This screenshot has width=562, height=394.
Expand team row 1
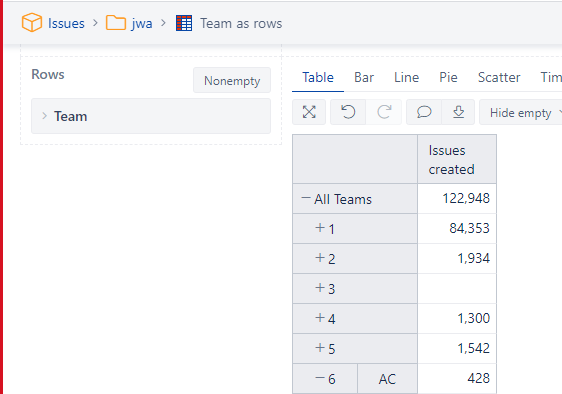click(x=320, y=228)
